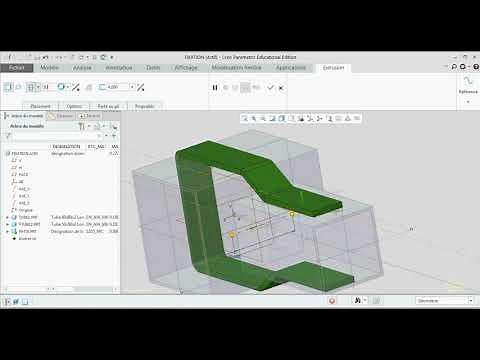This screenshot has height=360, width=480.
Task: Open the Propriétés panel
Action: point(144,106)
